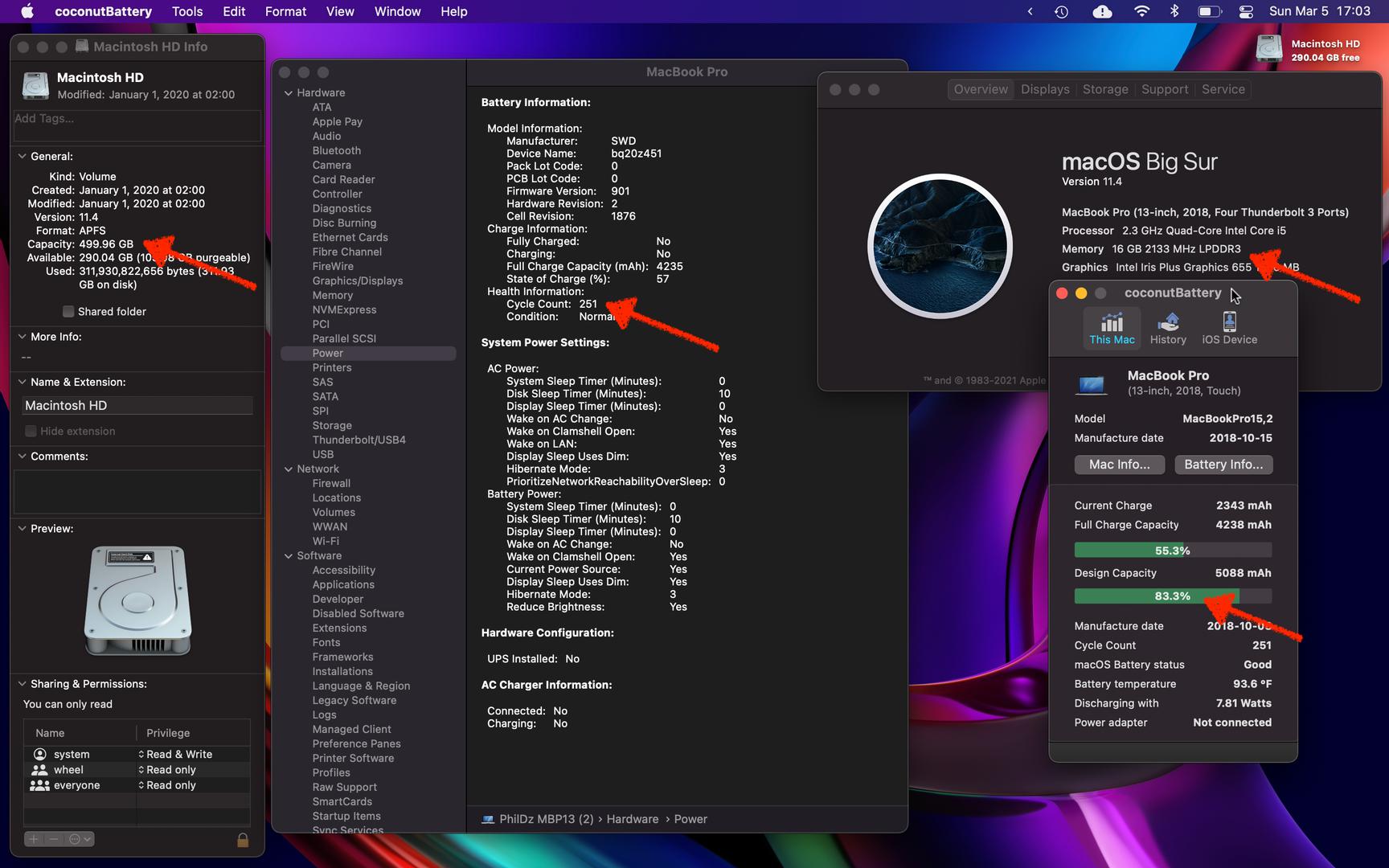The height and width of the screenshot is (868, 1389).
Task: Select Bluetooth in the Hardware list
Action: pos(337,151)
